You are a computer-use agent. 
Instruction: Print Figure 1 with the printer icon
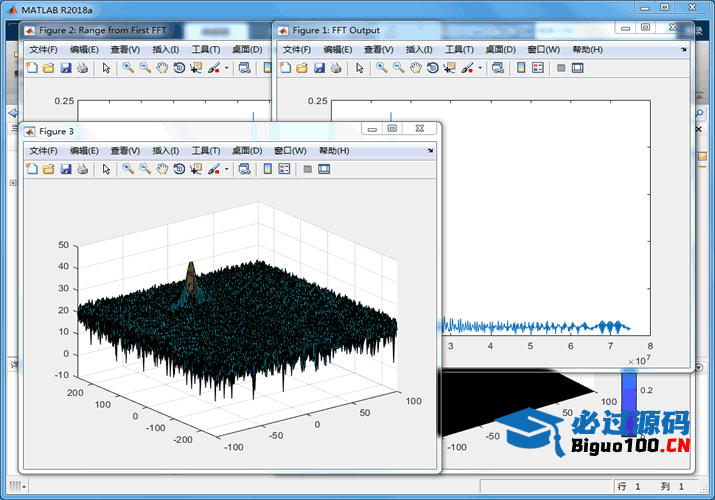(336, 68)
